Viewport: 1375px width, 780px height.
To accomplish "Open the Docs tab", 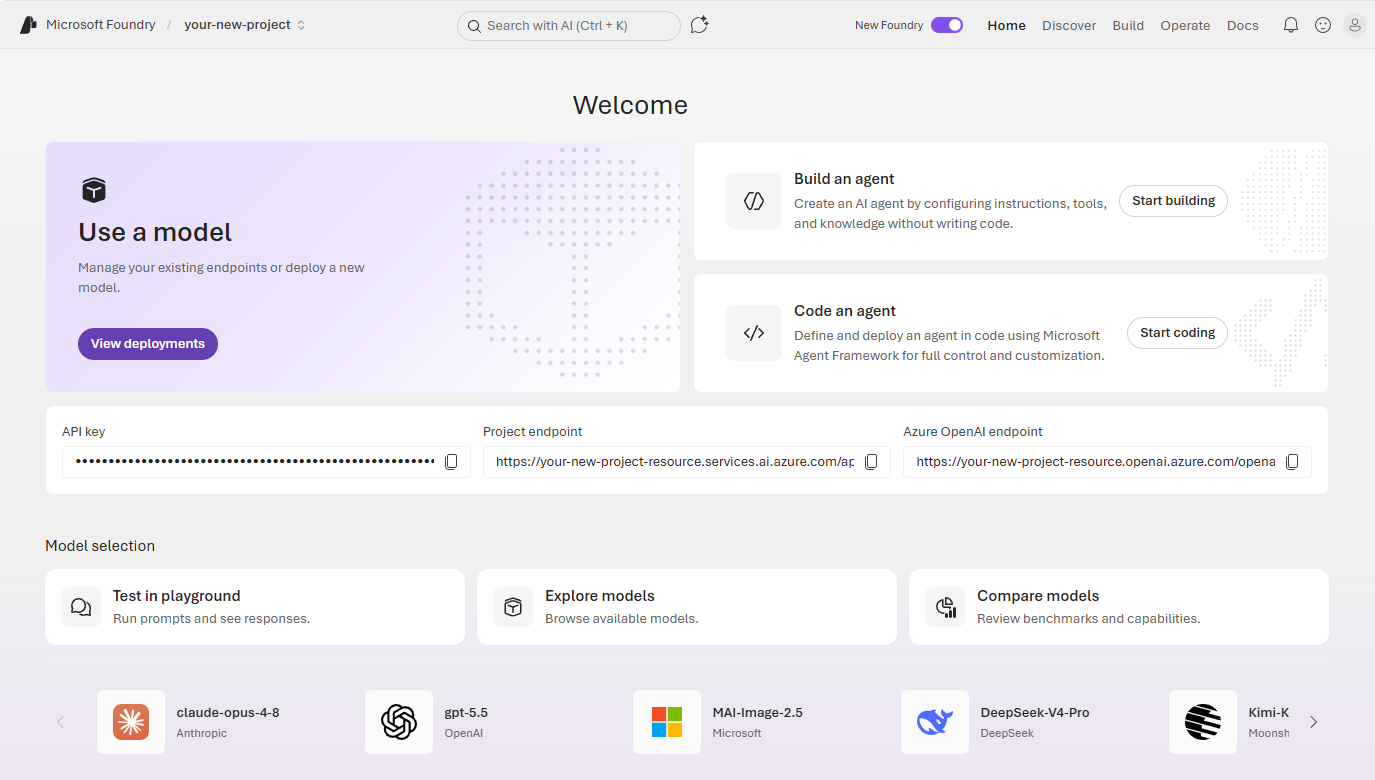I will tap(1243, 25).
